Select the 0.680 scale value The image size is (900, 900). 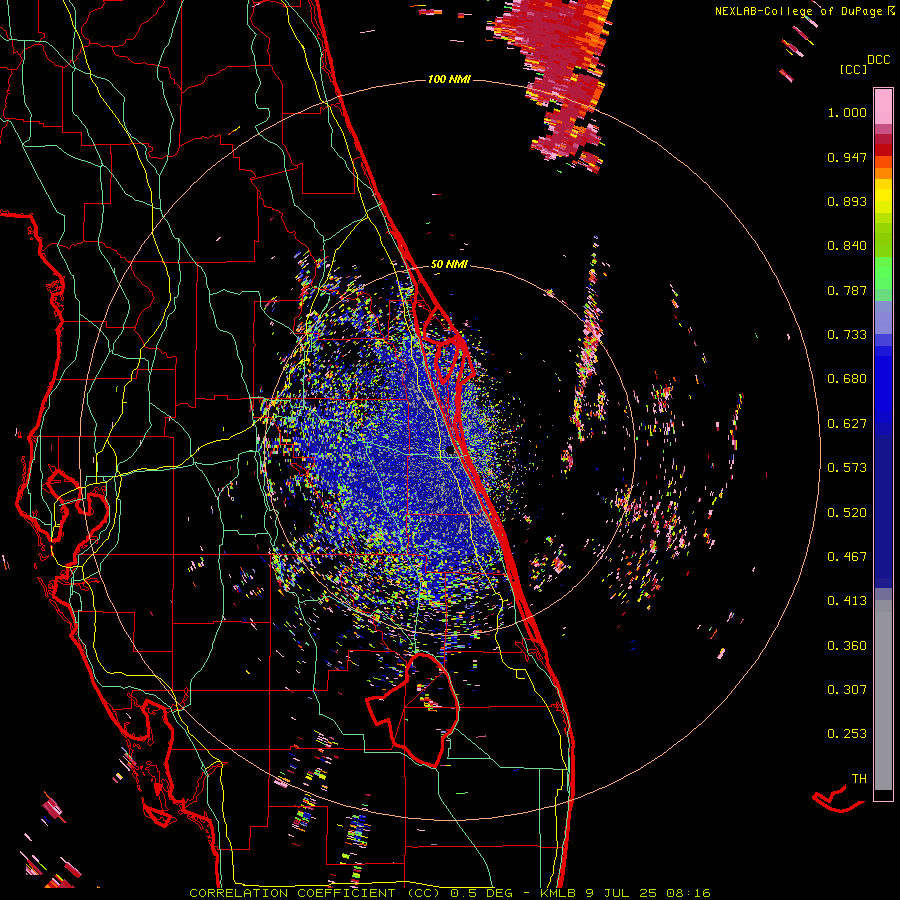[847, 379]
